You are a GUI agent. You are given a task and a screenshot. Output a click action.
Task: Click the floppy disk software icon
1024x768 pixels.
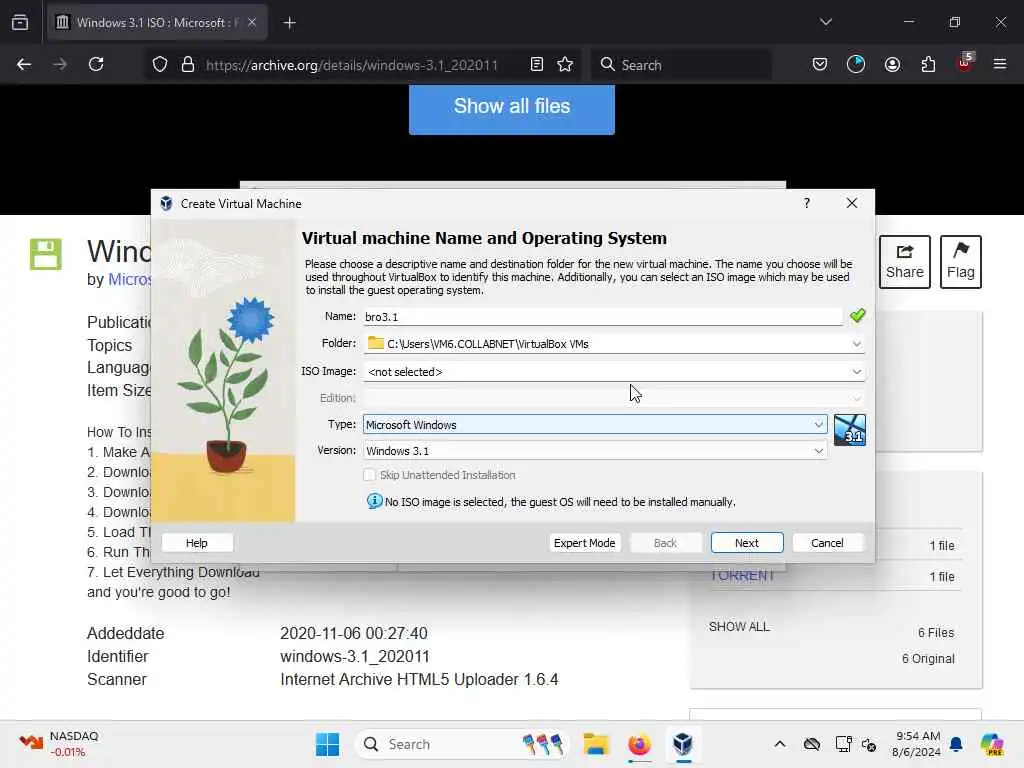tap(46, 254)
